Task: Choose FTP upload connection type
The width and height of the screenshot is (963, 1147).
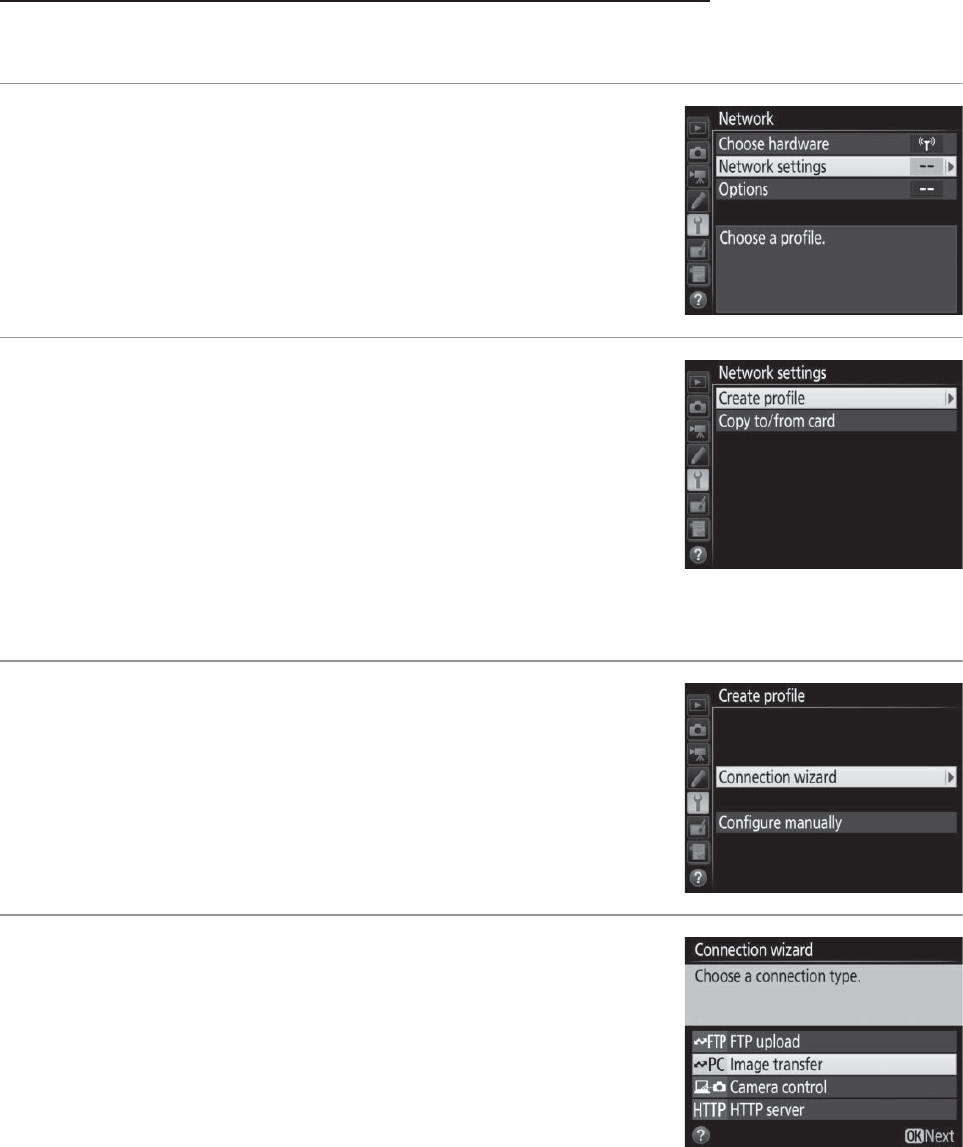Action: coord(824,1041)
